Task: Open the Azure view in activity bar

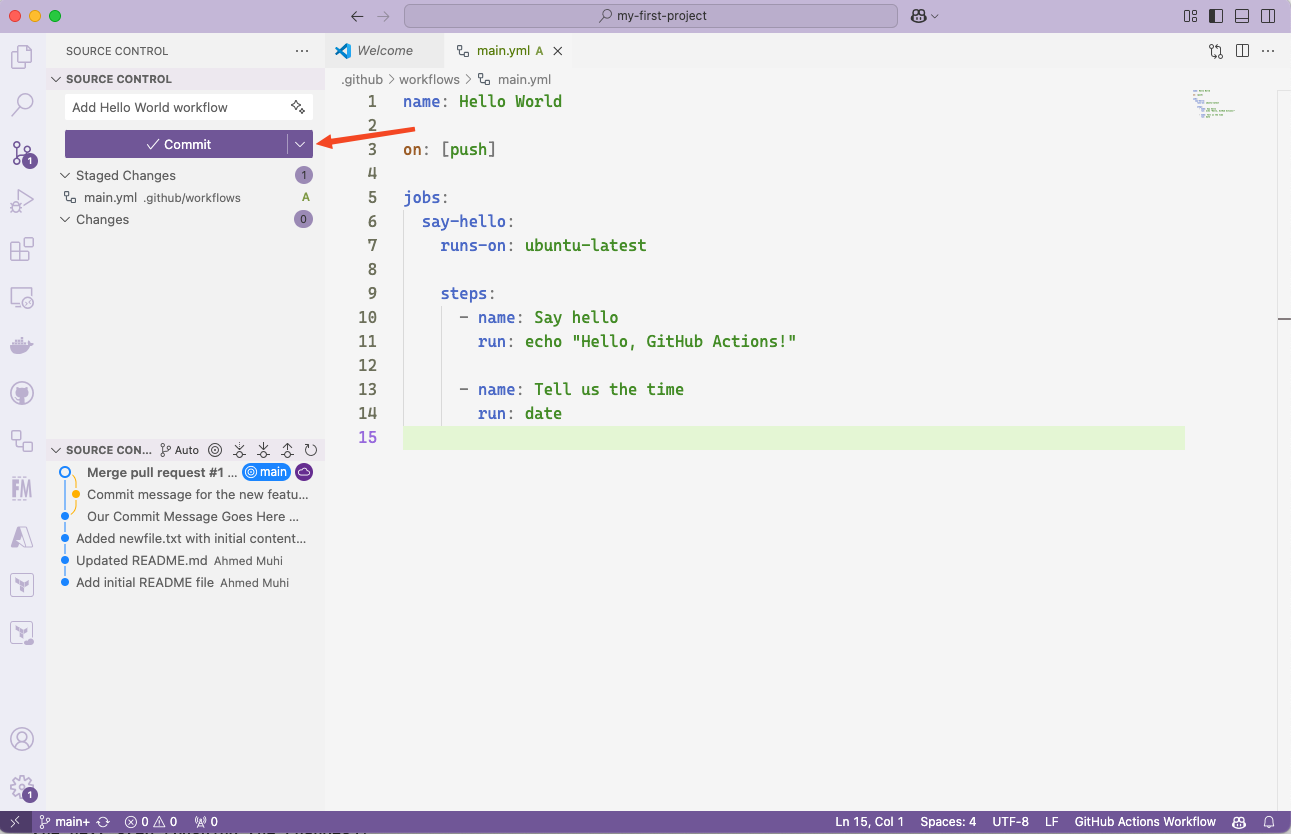Action: (22, 536)
